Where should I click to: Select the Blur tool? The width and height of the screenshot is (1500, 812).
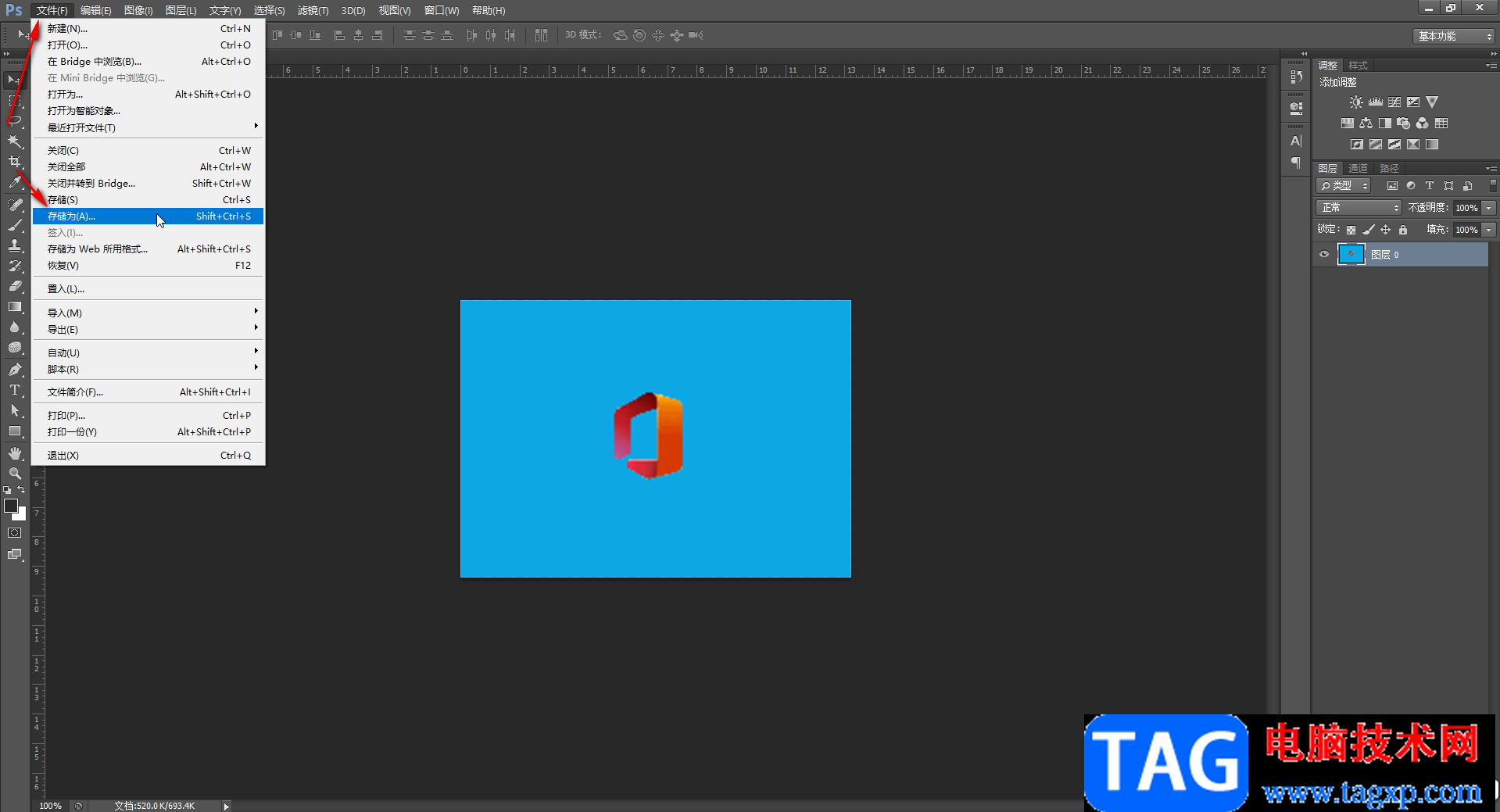[14, 327]
